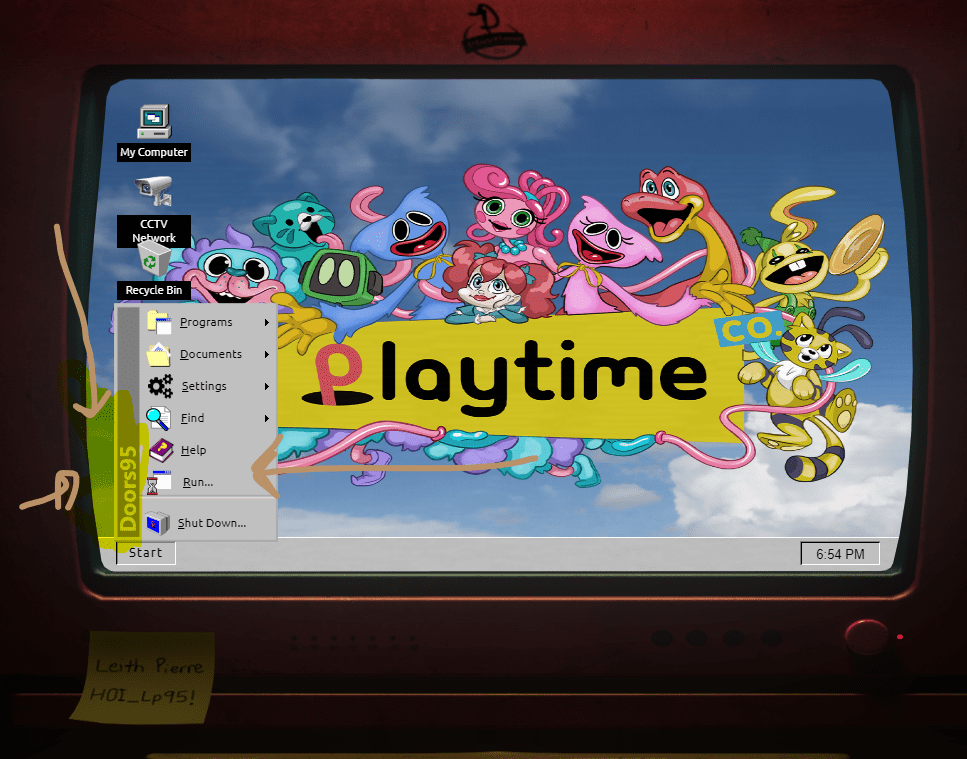Open the Recycle Bin icon
Viewport: 967px width, 759px height.
point(154,258)
